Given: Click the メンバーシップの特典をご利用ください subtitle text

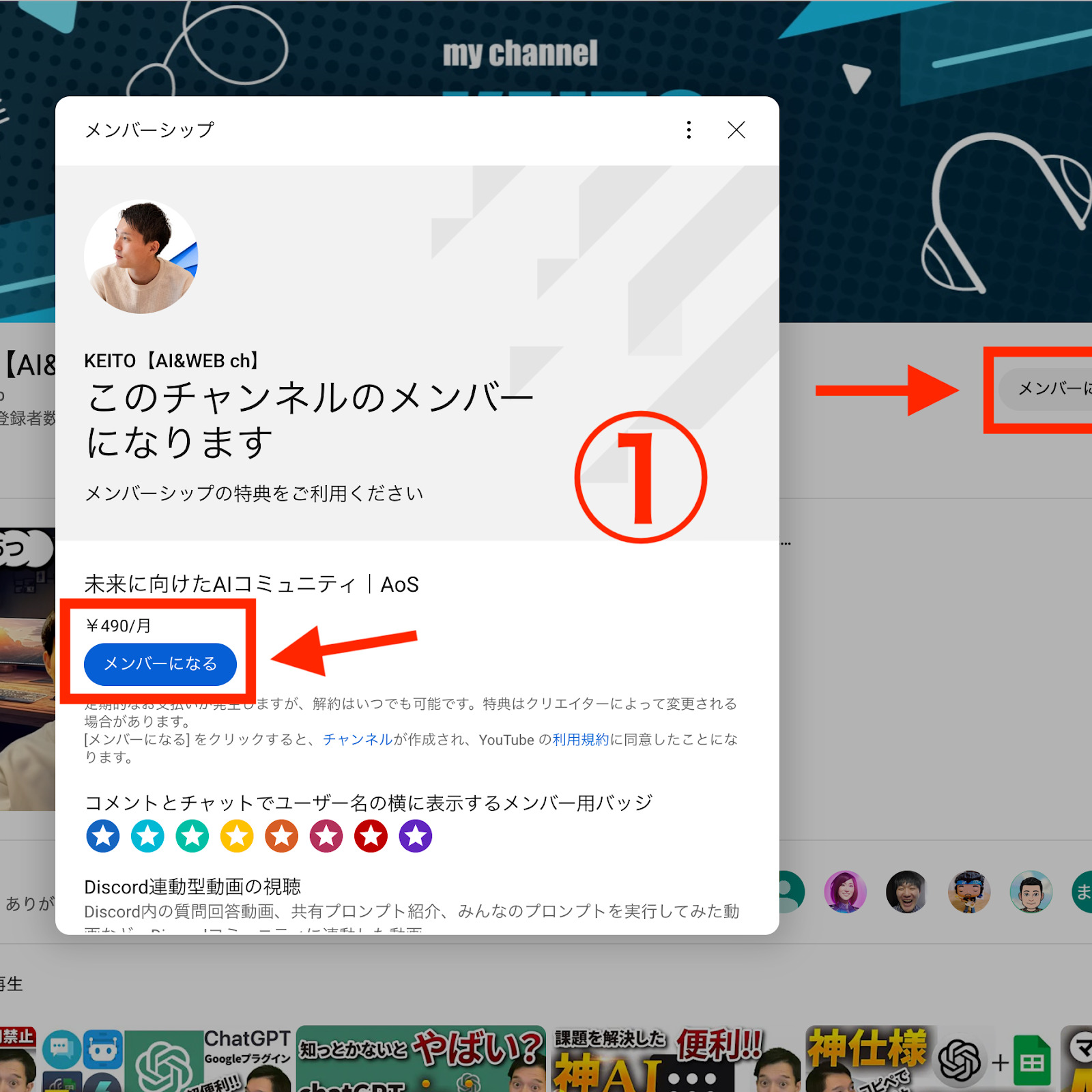Looking at the screenshot, I should 254,493.
